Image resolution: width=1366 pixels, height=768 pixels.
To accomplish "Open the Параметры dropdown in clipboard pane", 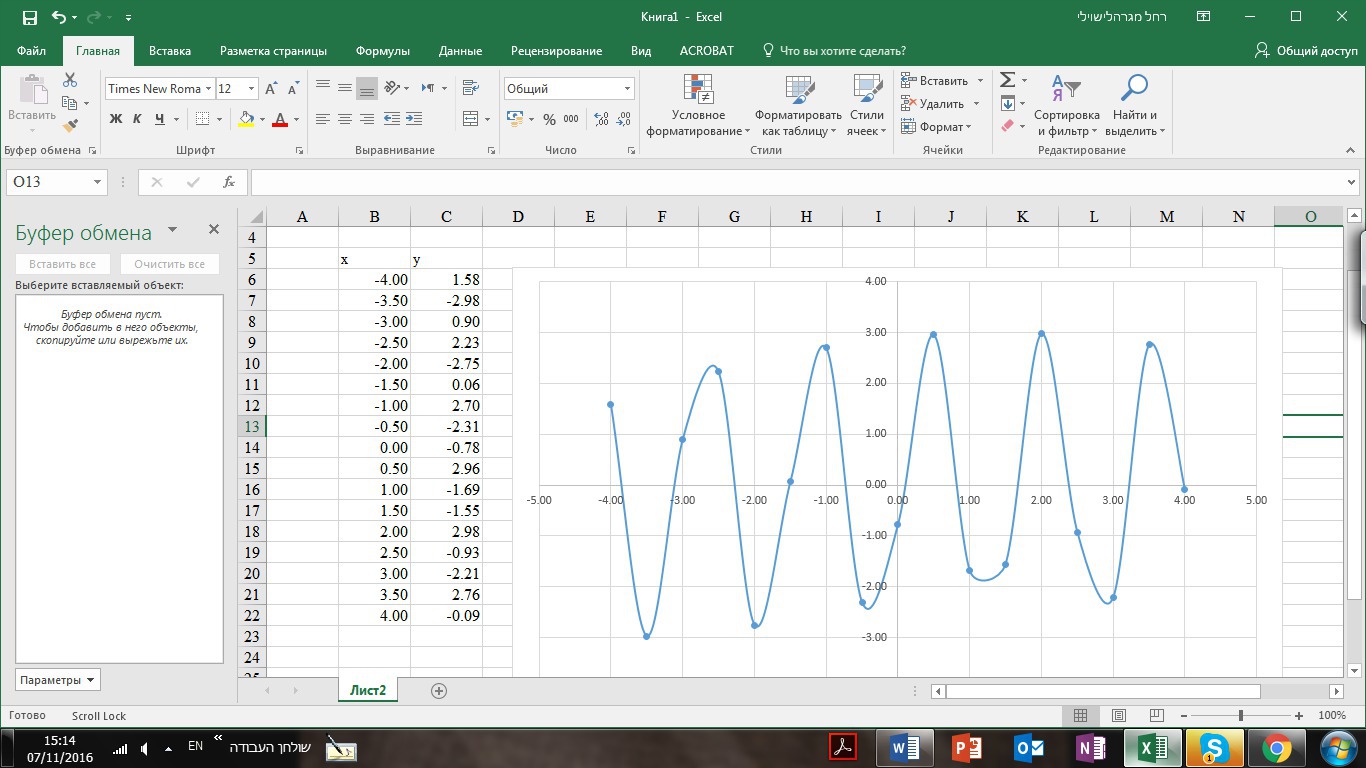I will (58, 680).
